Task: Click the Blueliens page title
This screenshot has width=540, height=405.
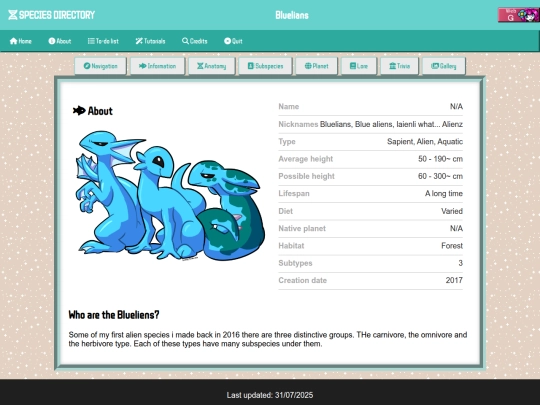Action: point(292,15)
